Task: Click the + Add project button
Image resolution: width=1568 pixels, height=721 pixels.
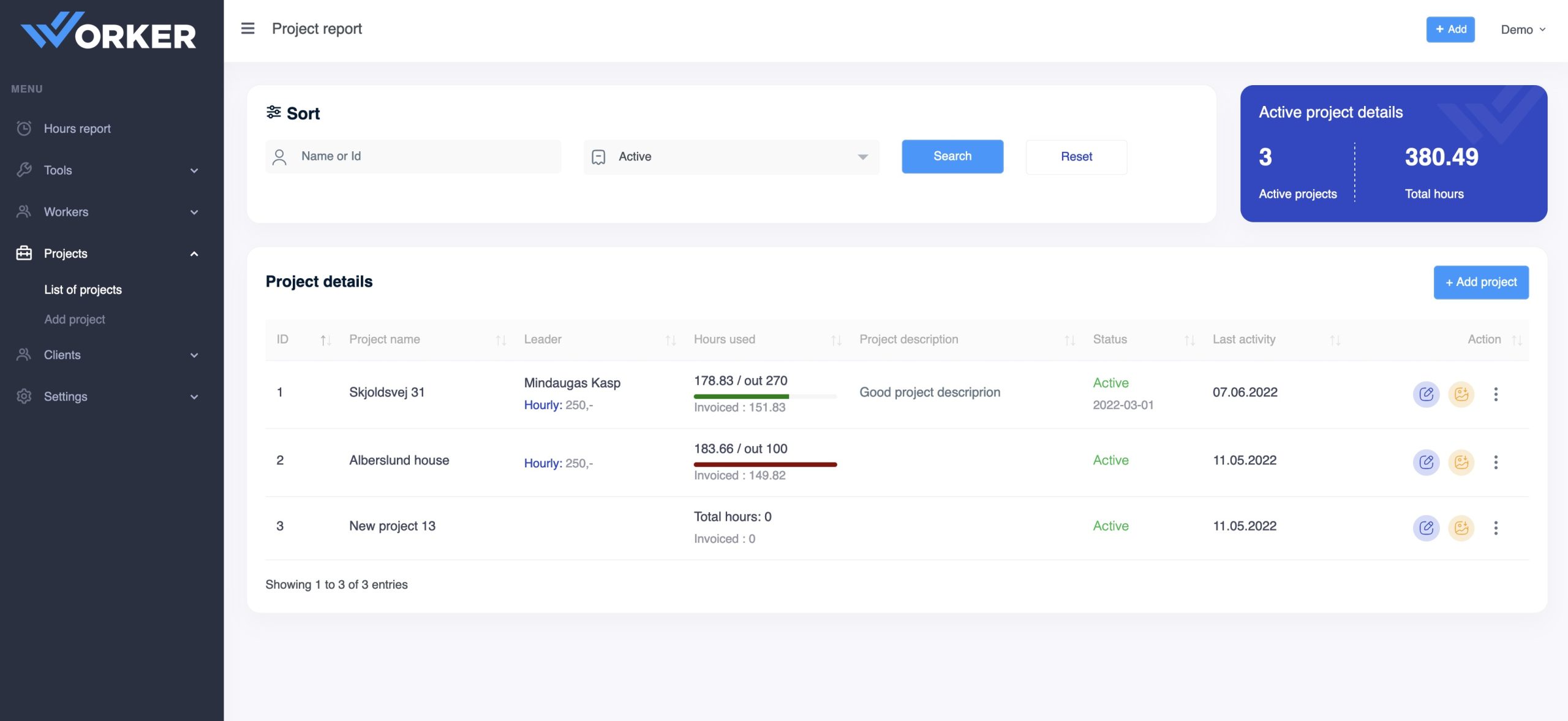Action: click(1480, 282)
